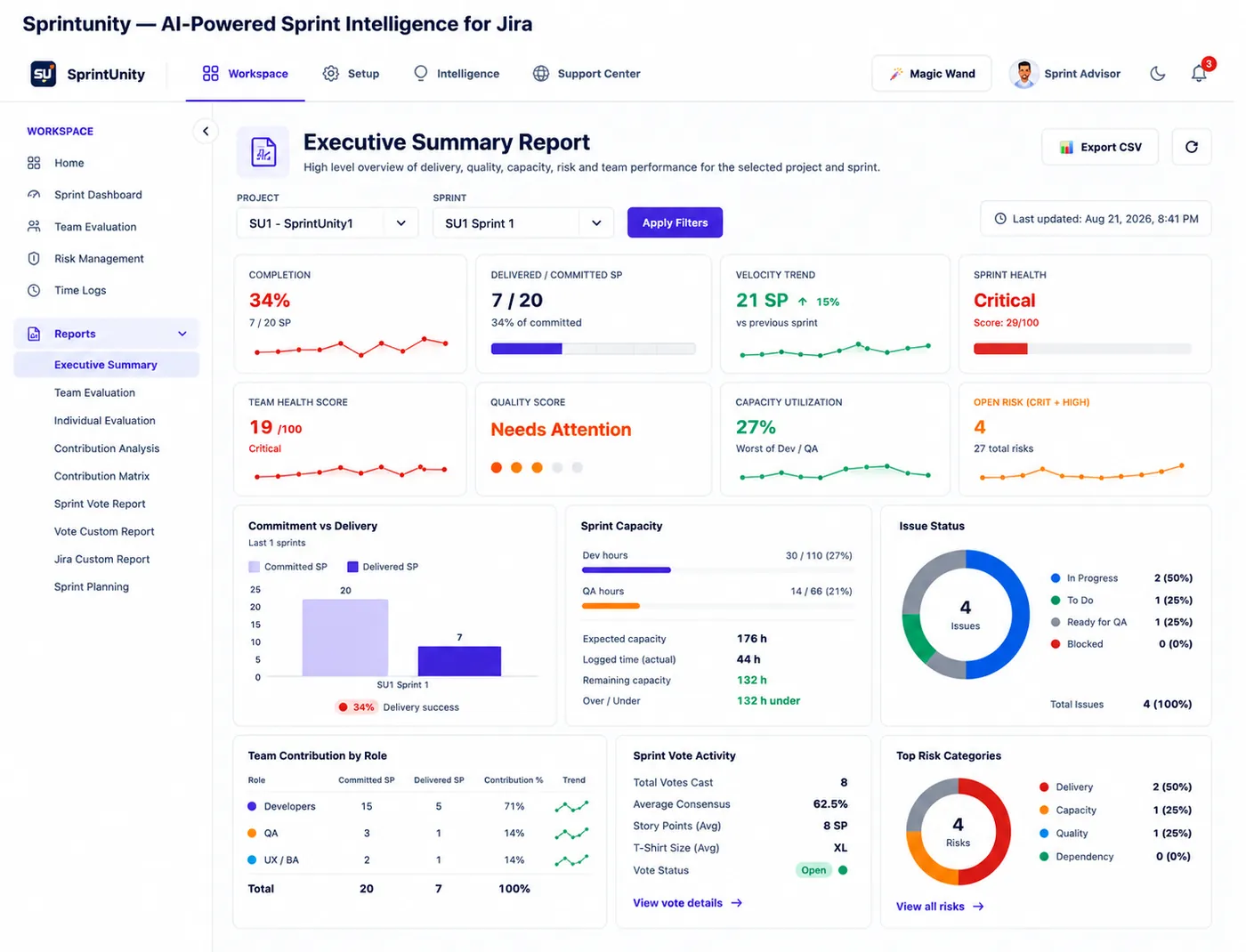Select Jira Custom Report
1246x952 pixels.
(102, 560)
